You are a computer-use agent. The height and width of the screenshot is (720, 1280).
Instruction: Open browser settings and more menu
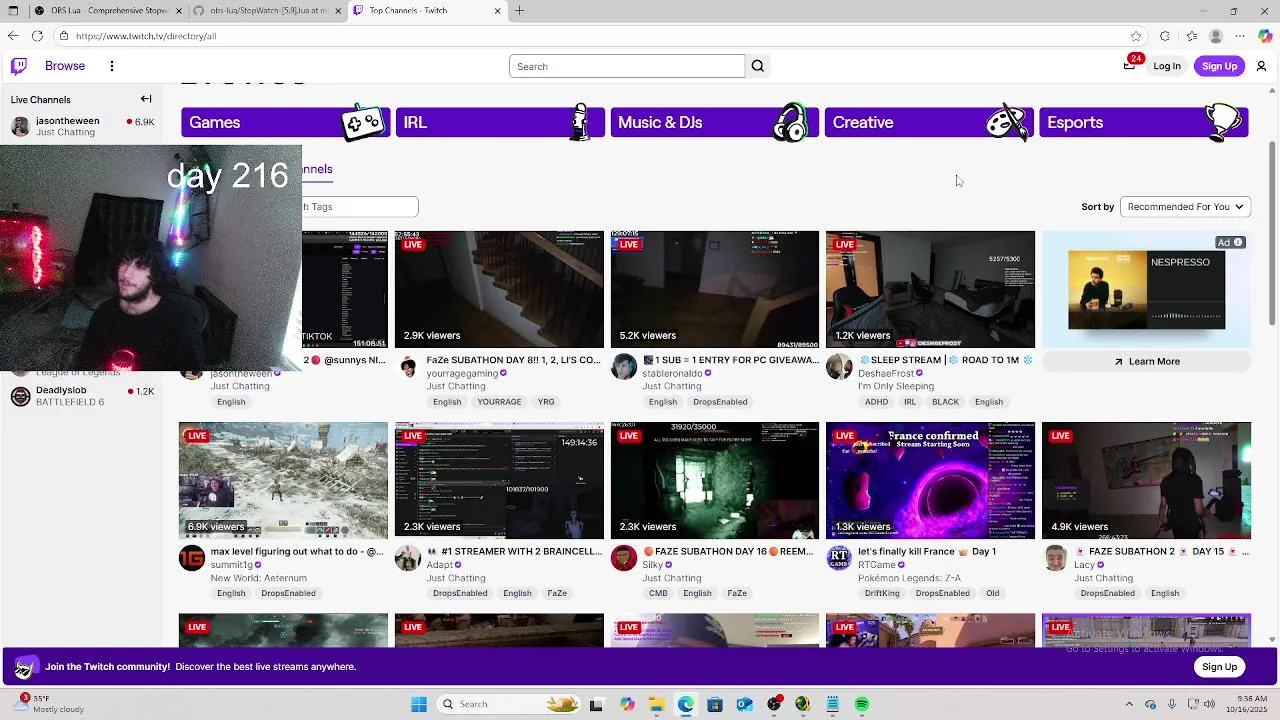1240,36
